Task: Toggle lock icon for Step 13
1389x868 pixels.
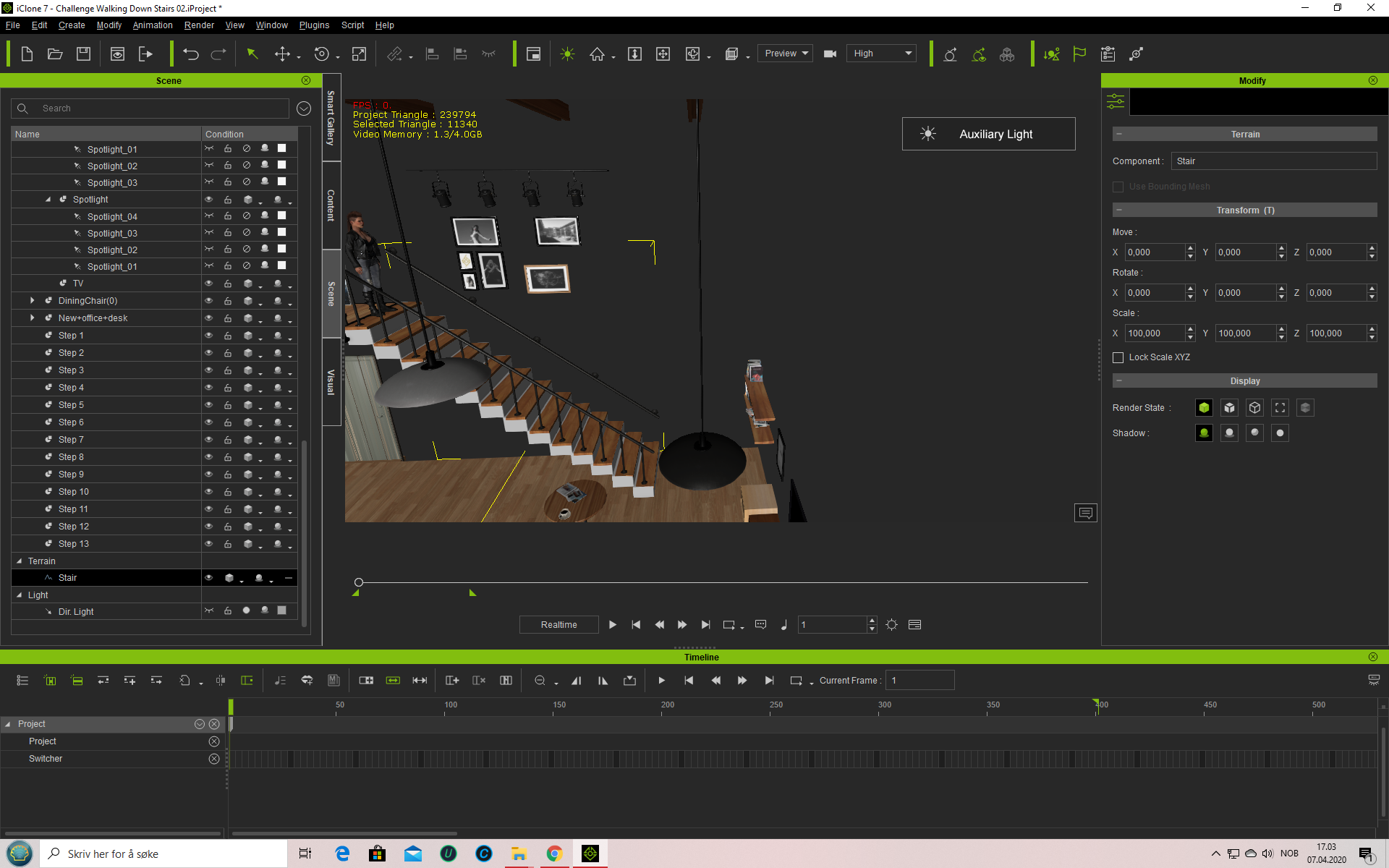Action: pos(227,544)
